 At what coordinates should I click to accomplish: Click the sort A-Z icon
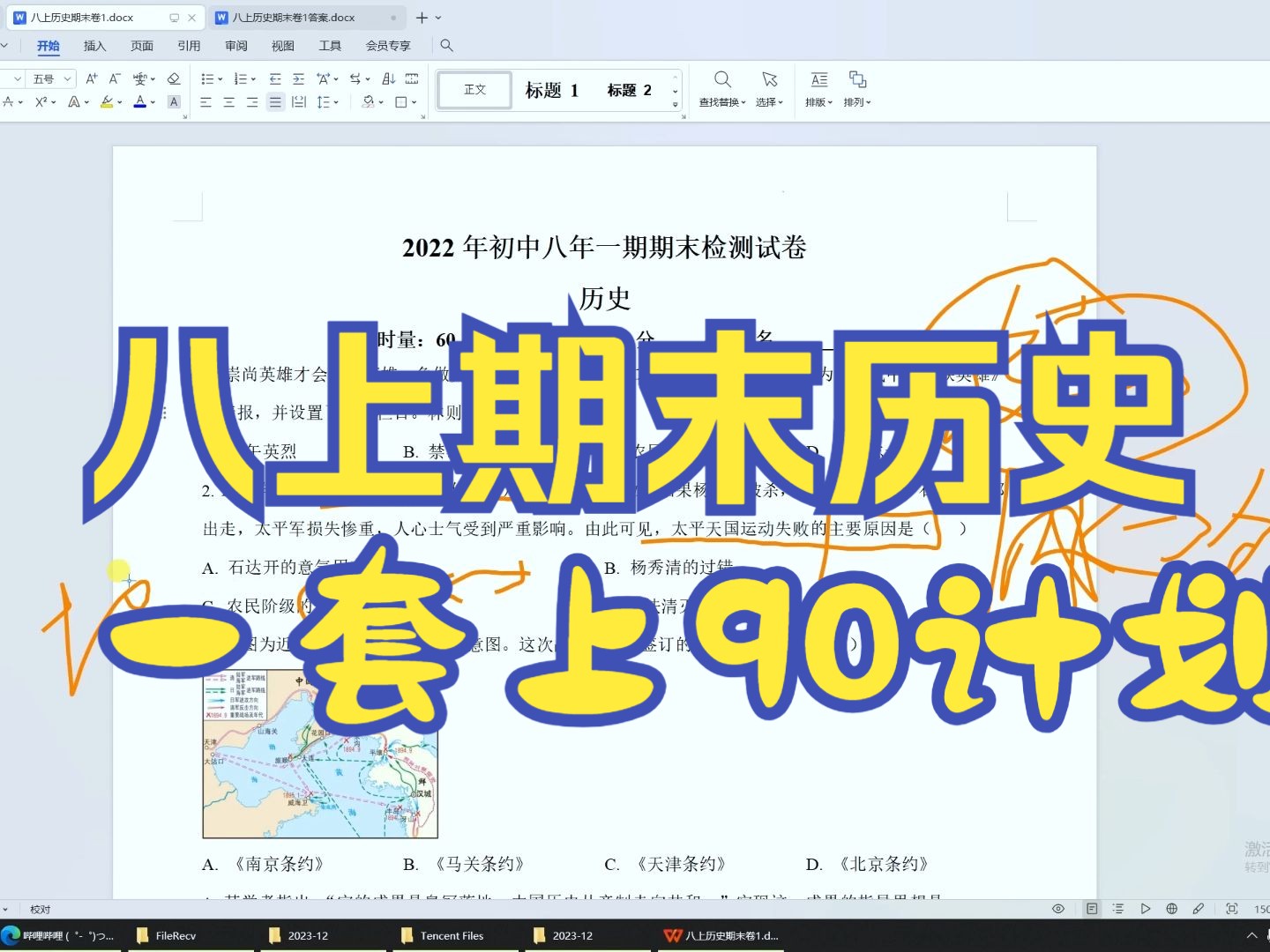point(389,78)
